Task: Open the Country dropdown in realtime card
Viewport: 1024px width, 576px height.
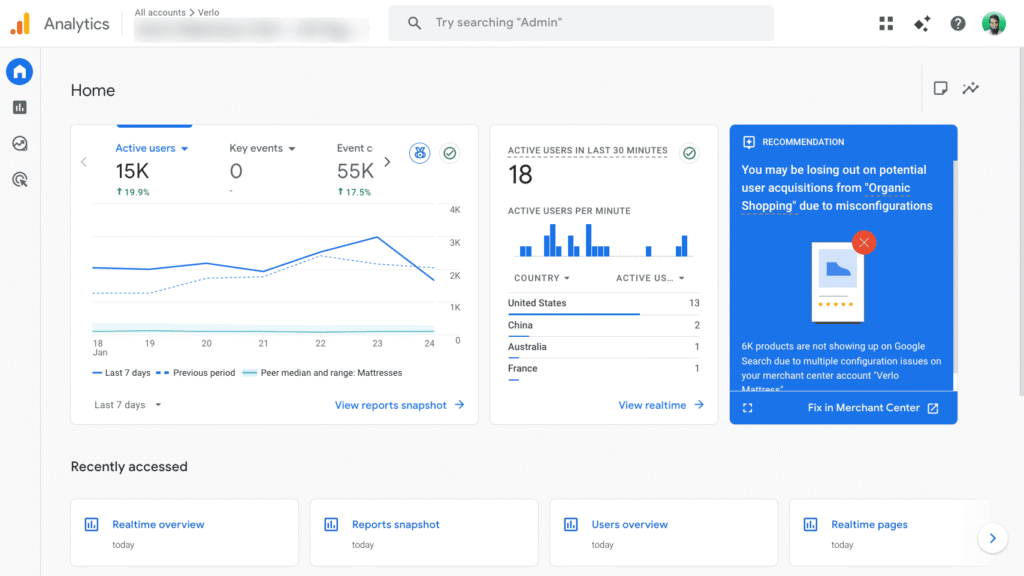Action: tap(540, 278)
